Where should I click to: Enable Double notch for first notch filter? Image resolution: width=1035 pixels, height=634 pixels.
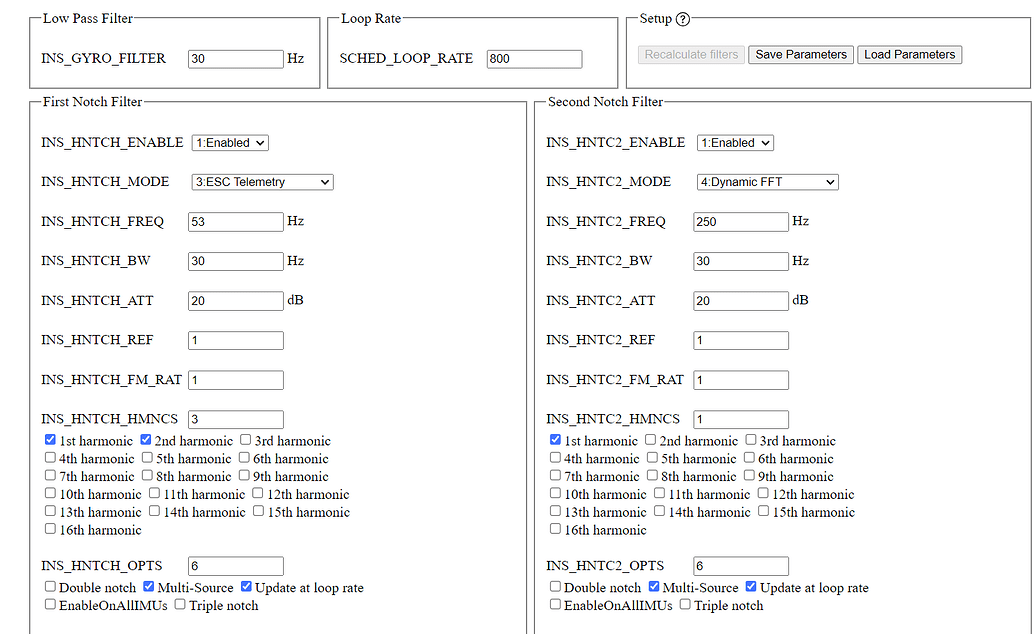point(49,586)
